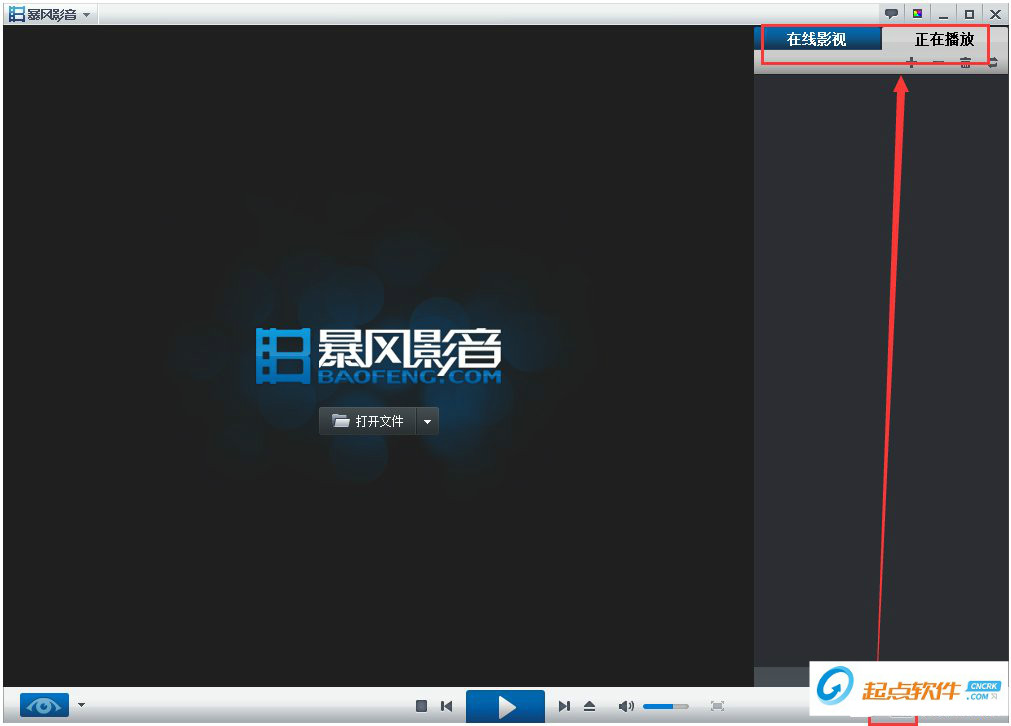1011x726 pixels.
Task: Expand the arrow next to the eye button
Action: (x=81, y=705)
